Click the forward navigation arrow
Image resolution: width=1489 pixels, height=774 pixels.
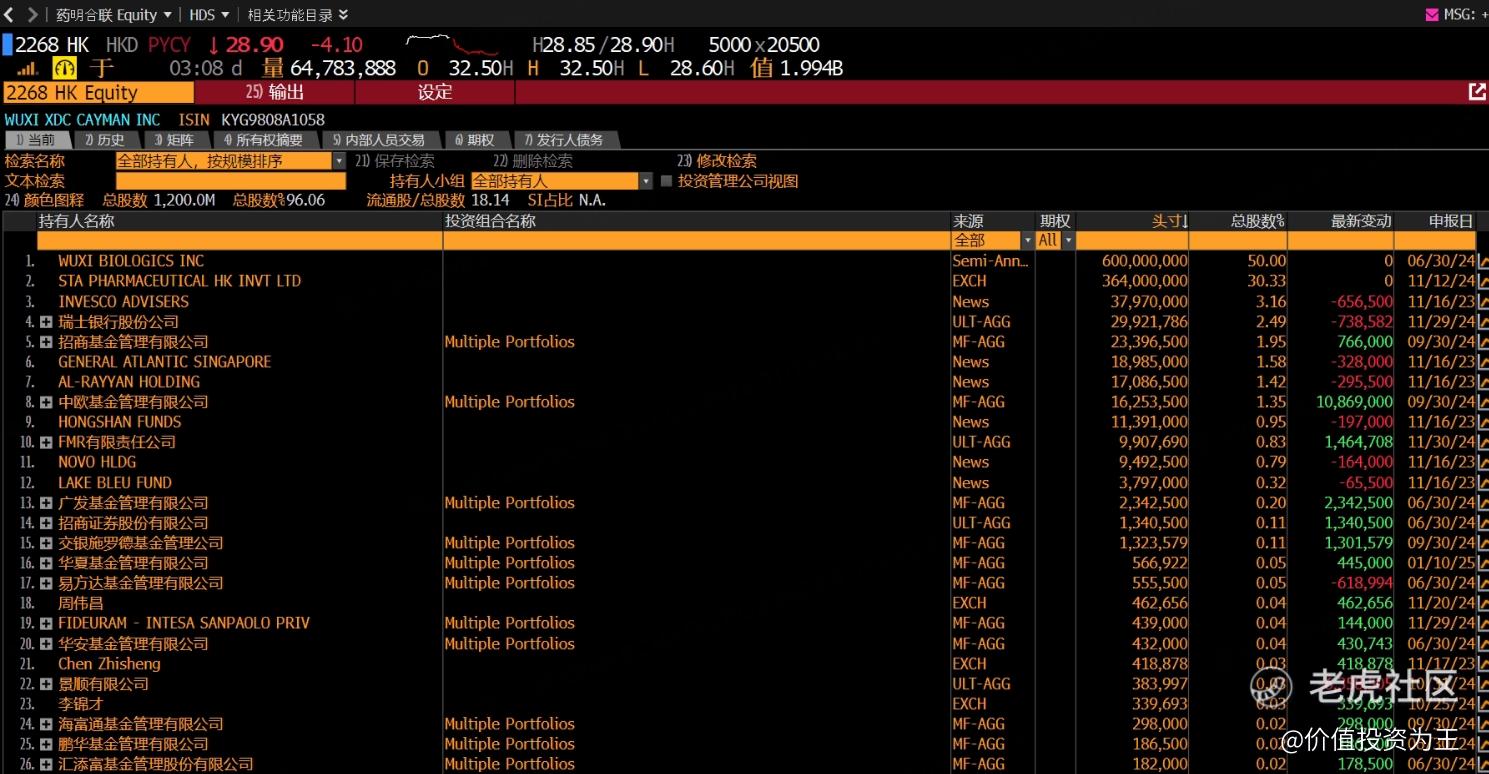(32, 14)
